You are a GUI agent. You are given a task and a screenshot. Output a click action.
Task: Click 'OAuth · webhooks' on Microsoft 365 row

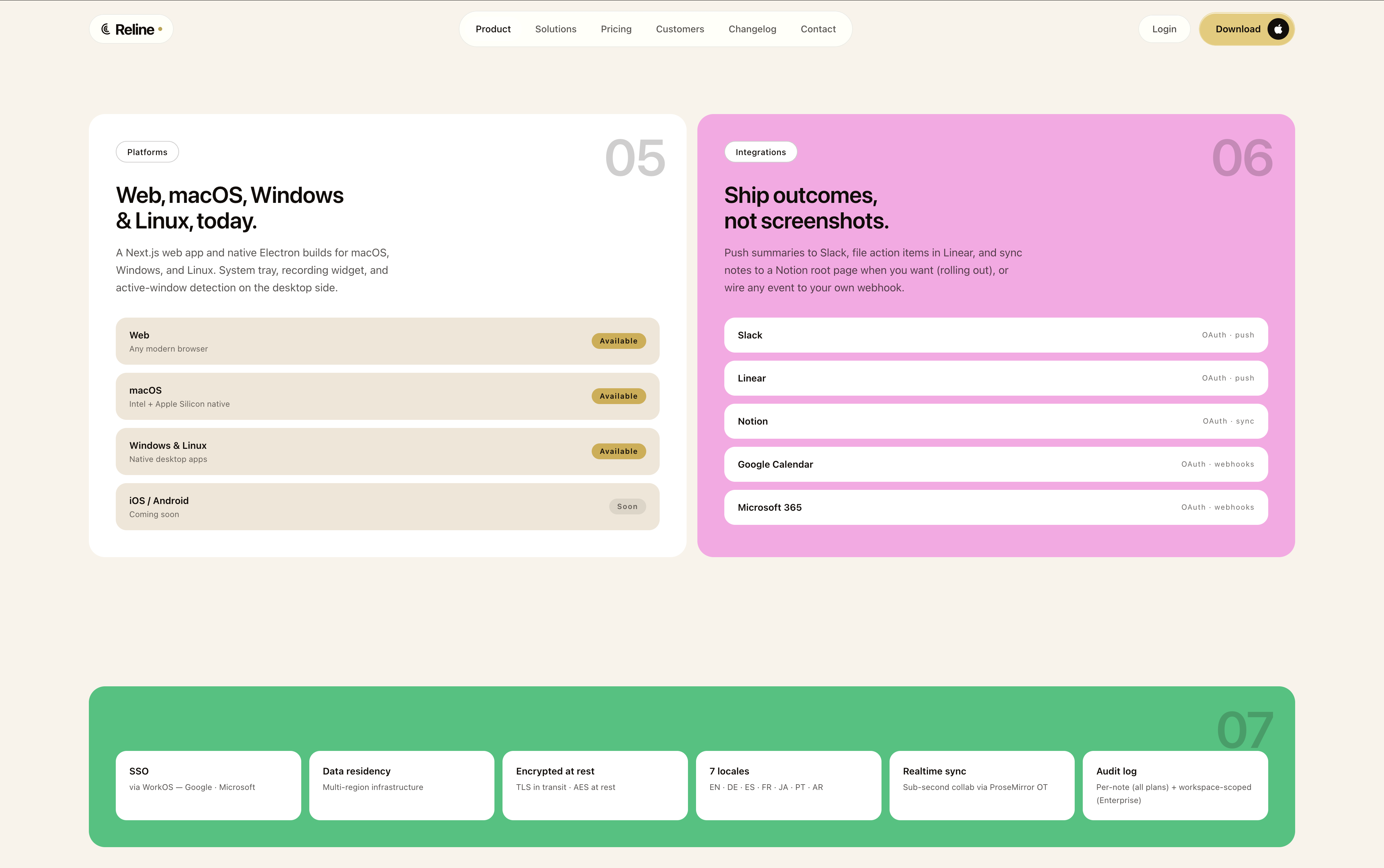1217,507
